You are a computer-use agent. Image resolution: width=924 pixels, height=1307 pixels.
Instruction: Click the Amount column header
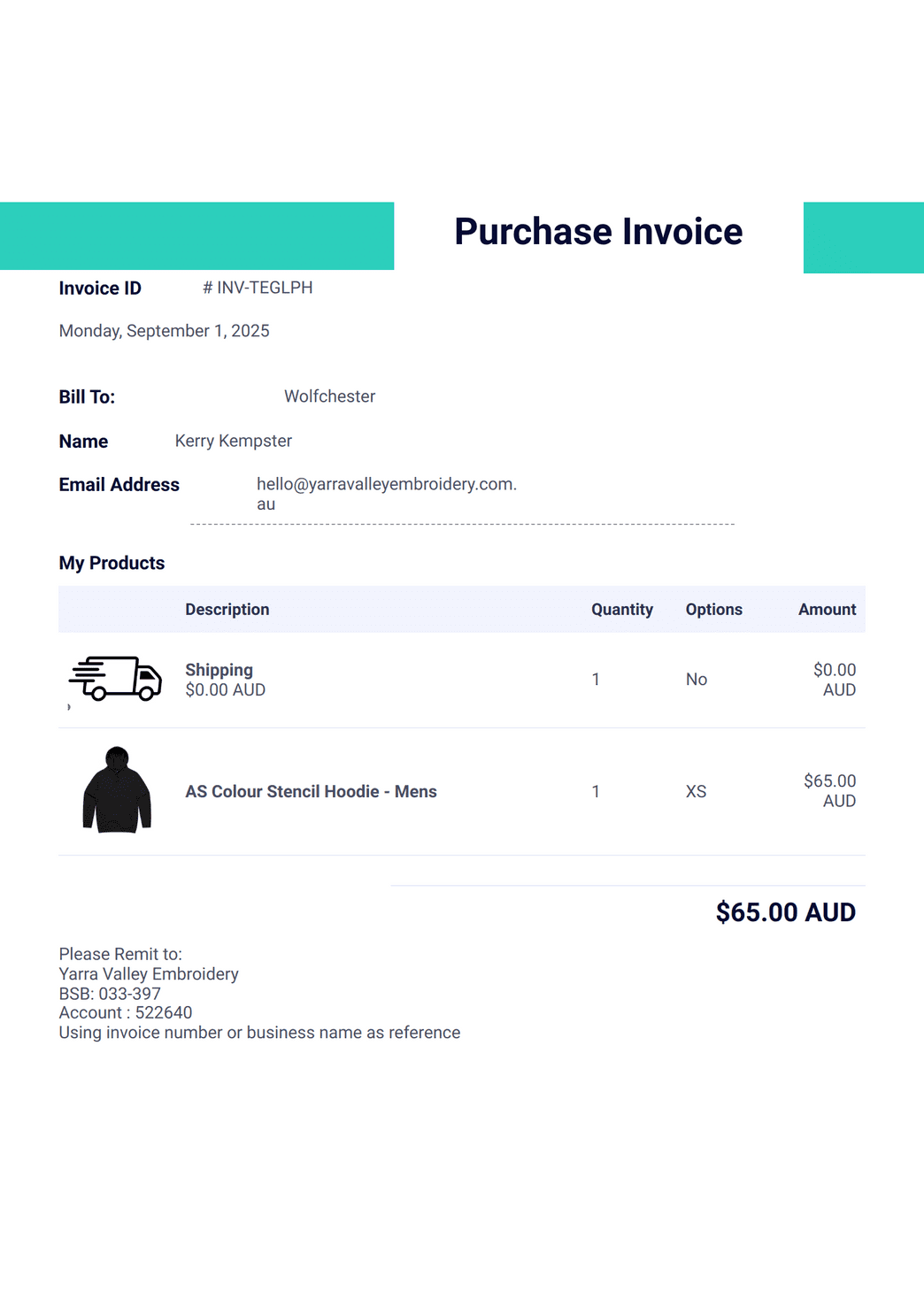coord(827,610)
